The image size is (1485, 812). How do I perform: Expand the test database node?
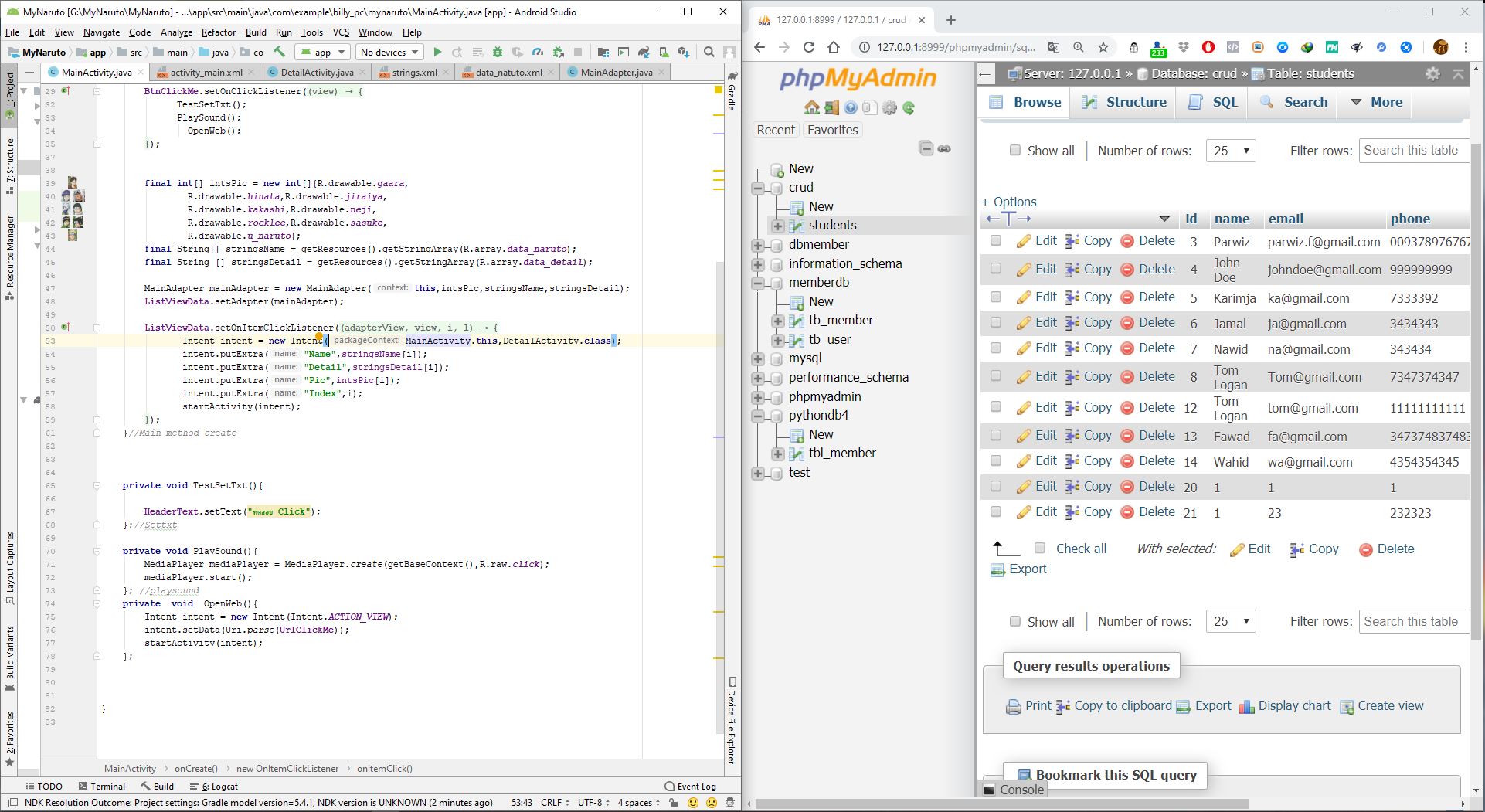pyautogui.click(x=757, y=473)
